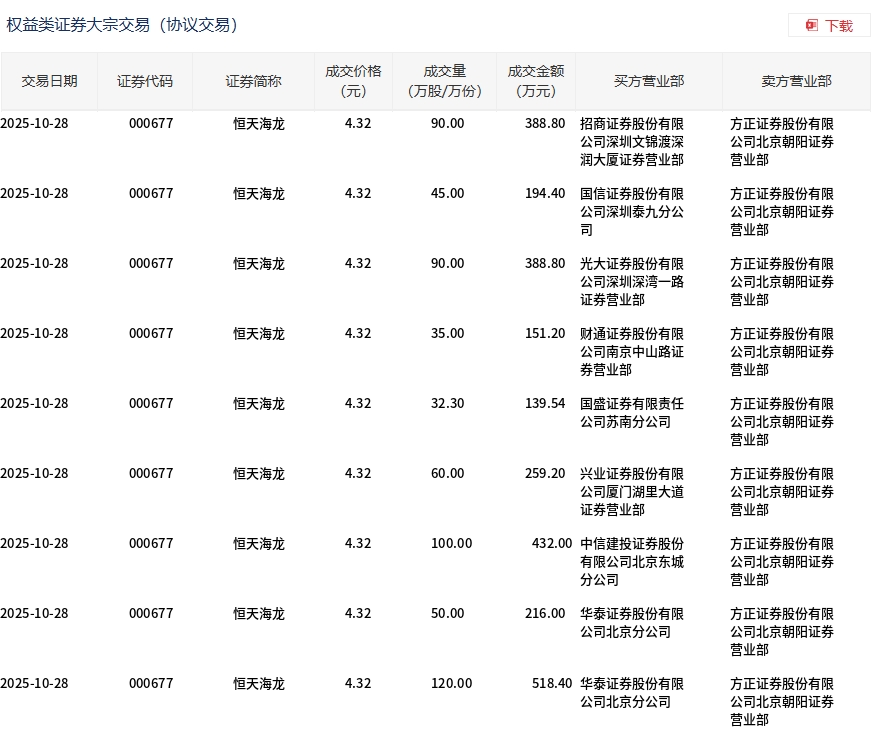Click the volume 120.00 cell
The width and height of the screenshot is (872, 742).
[x=451, y=684]
